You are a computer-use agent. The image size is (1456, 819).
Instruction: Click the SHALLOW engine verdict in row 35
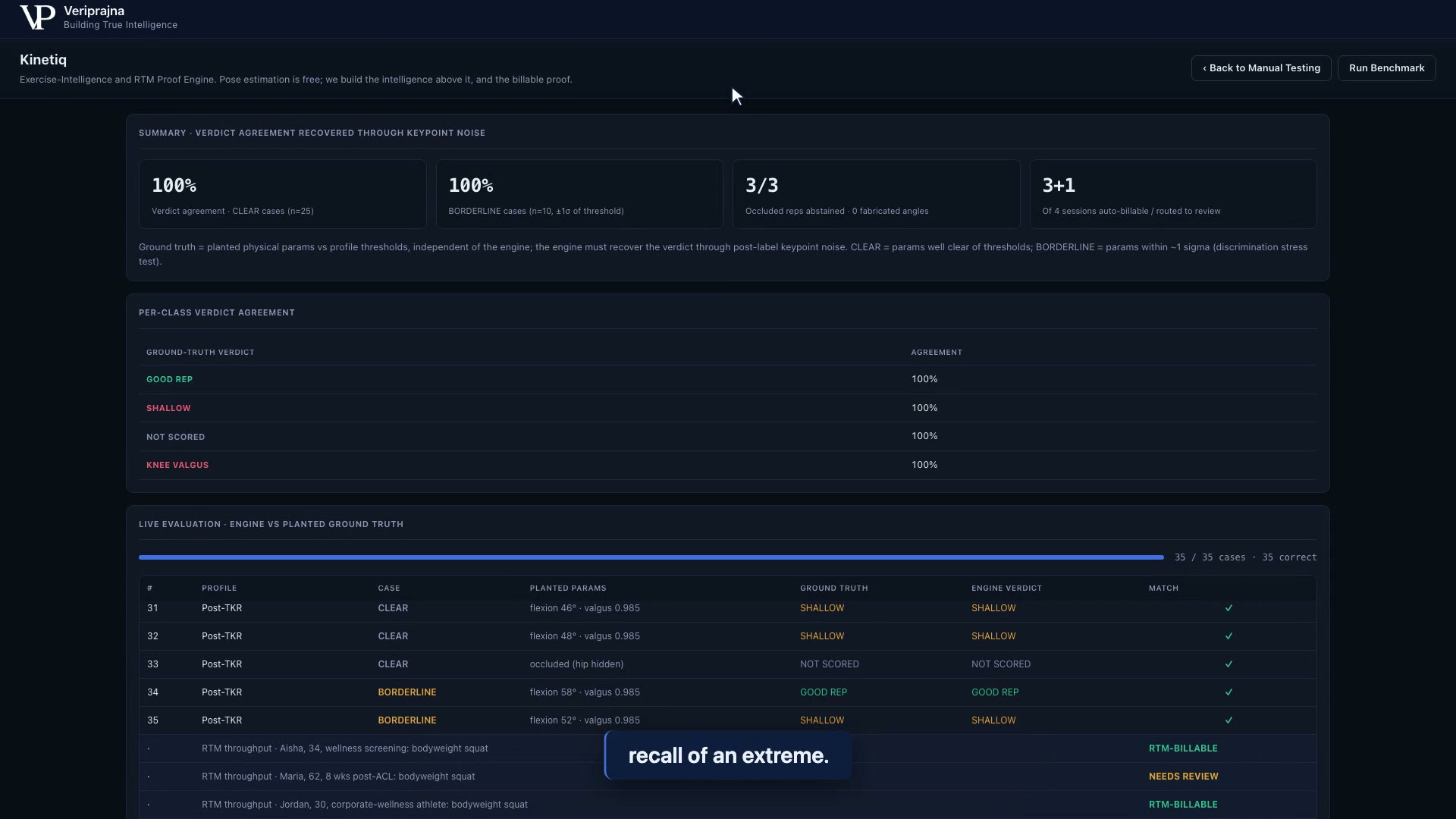click(993, 720)
